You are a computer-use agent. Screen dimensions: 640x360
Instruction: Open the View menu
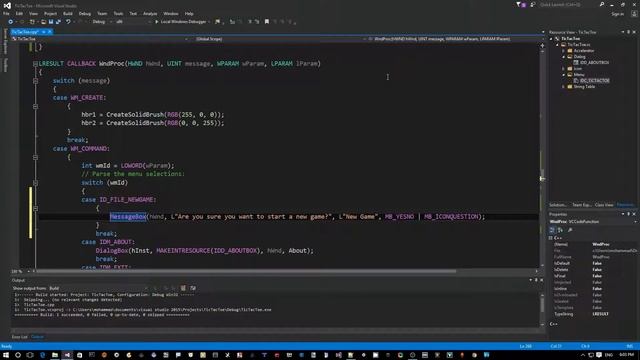click(33, 13)
